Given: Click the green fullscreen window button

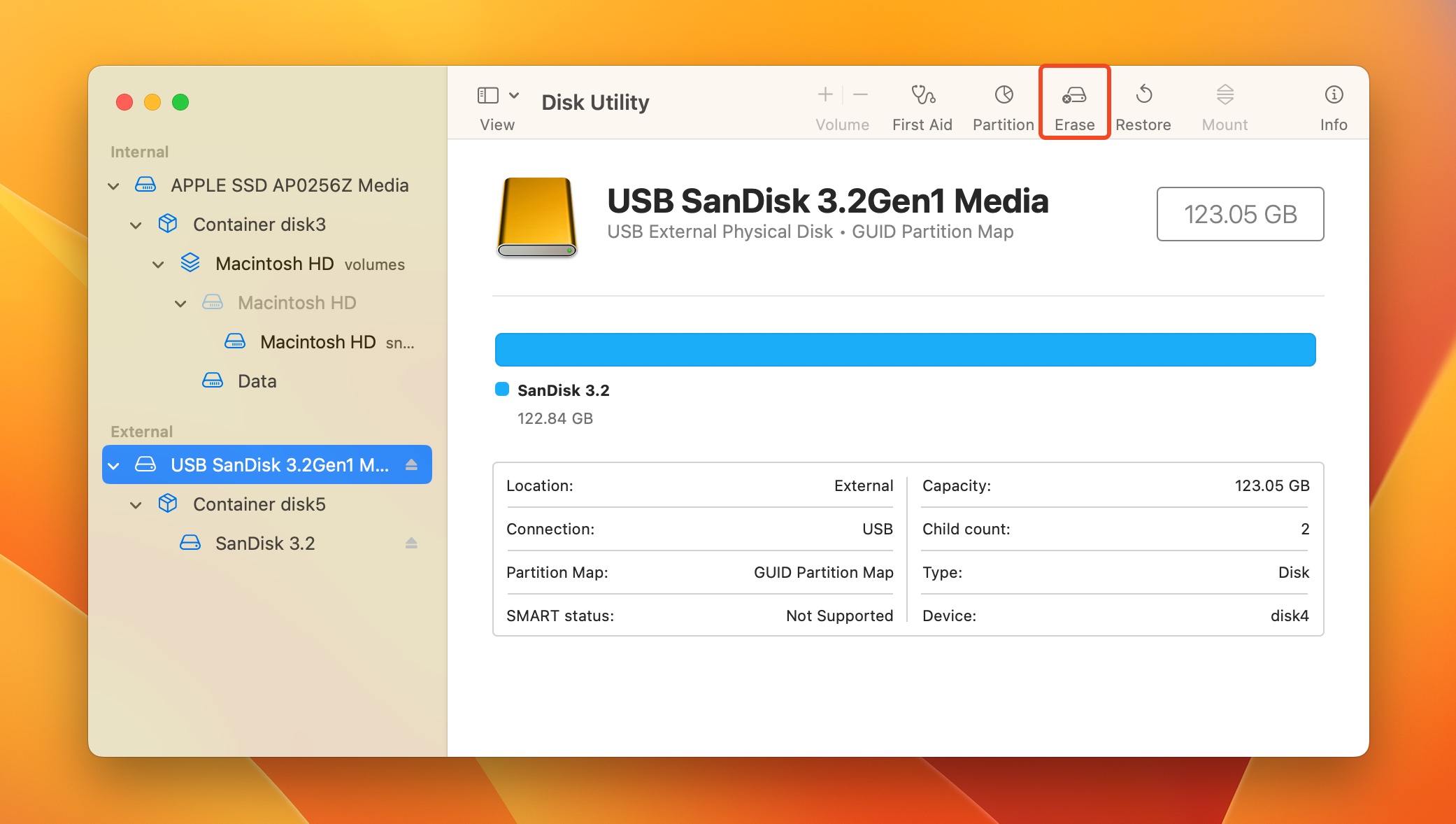Looking at the screenshot, I should click(x=180, y=102).
